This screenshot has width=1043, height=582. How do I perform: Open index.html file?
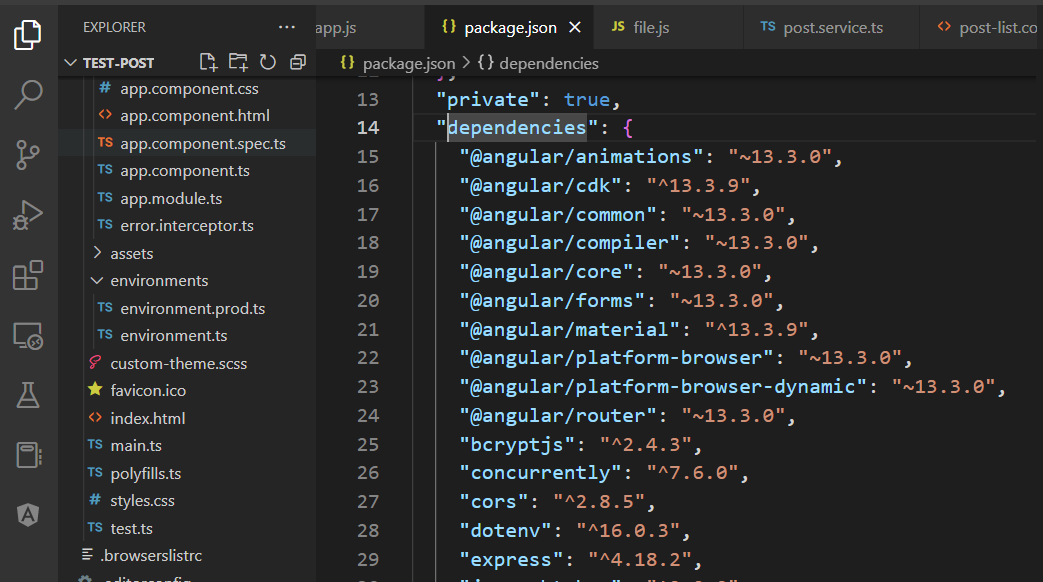tap(148, 418)
